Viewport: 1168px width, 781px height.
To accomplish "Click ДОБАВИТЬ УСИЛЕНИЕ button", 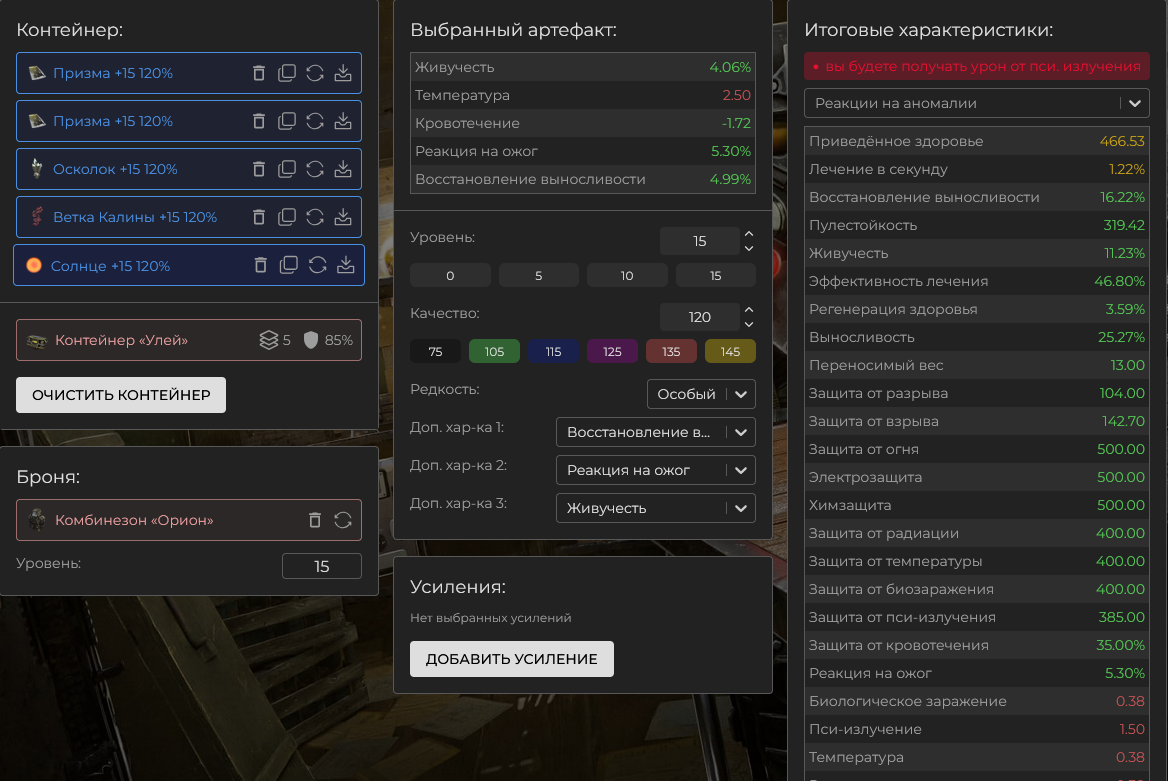I will [512, 659].
